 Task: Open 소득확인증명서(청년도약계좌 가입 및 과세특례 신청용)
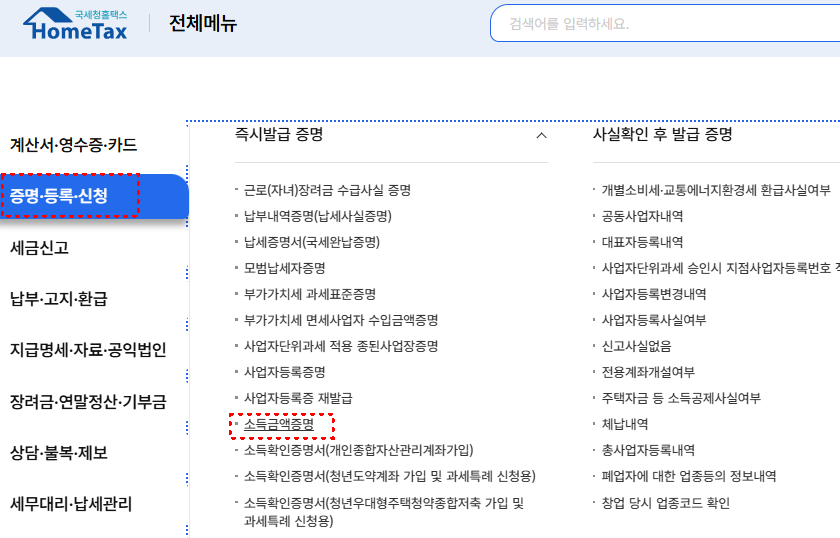click(389, 476)
